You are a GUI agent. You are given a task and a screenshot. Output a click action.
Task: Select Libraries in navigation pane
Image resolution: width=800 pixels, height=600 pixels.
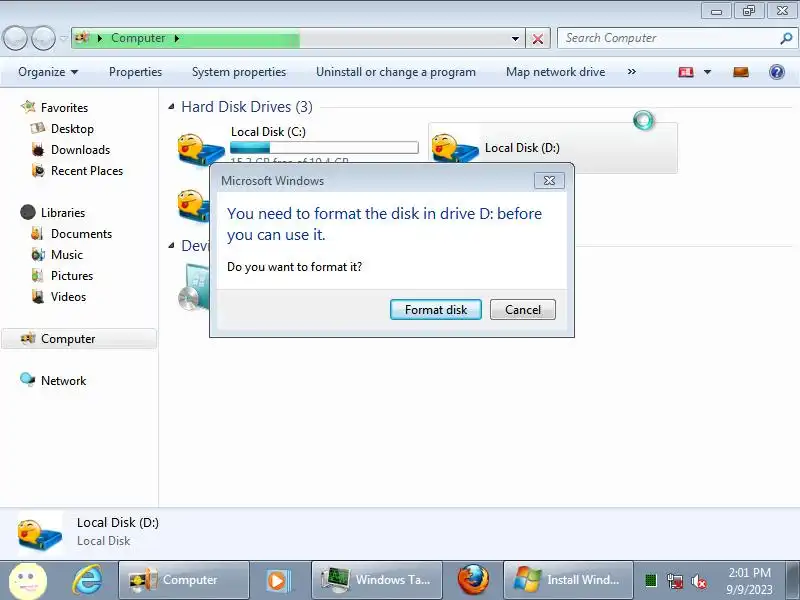[63, 212]
